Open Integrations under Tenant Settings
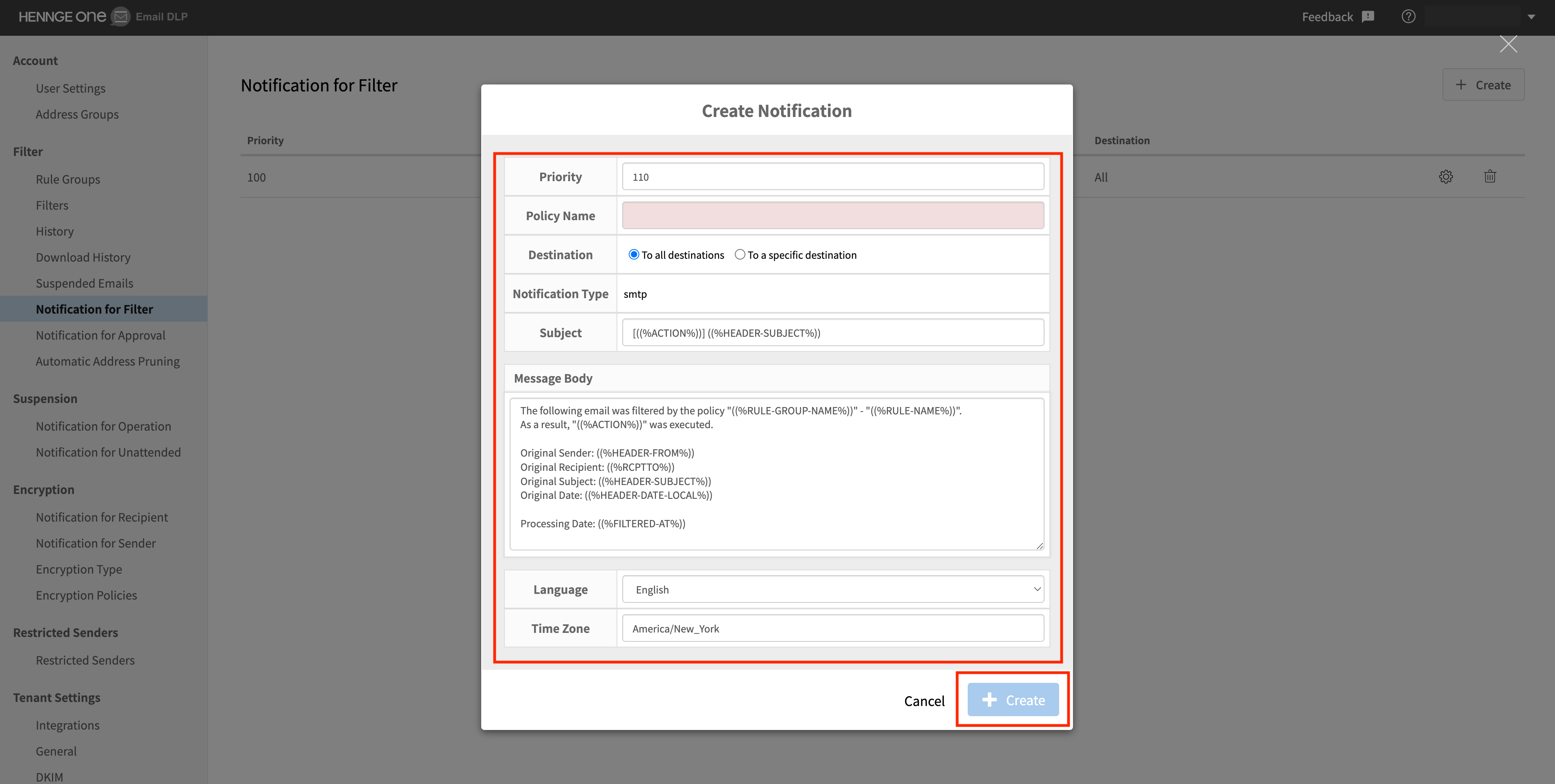This screenshot has height=784, width=1555. (x=67, y=726)
